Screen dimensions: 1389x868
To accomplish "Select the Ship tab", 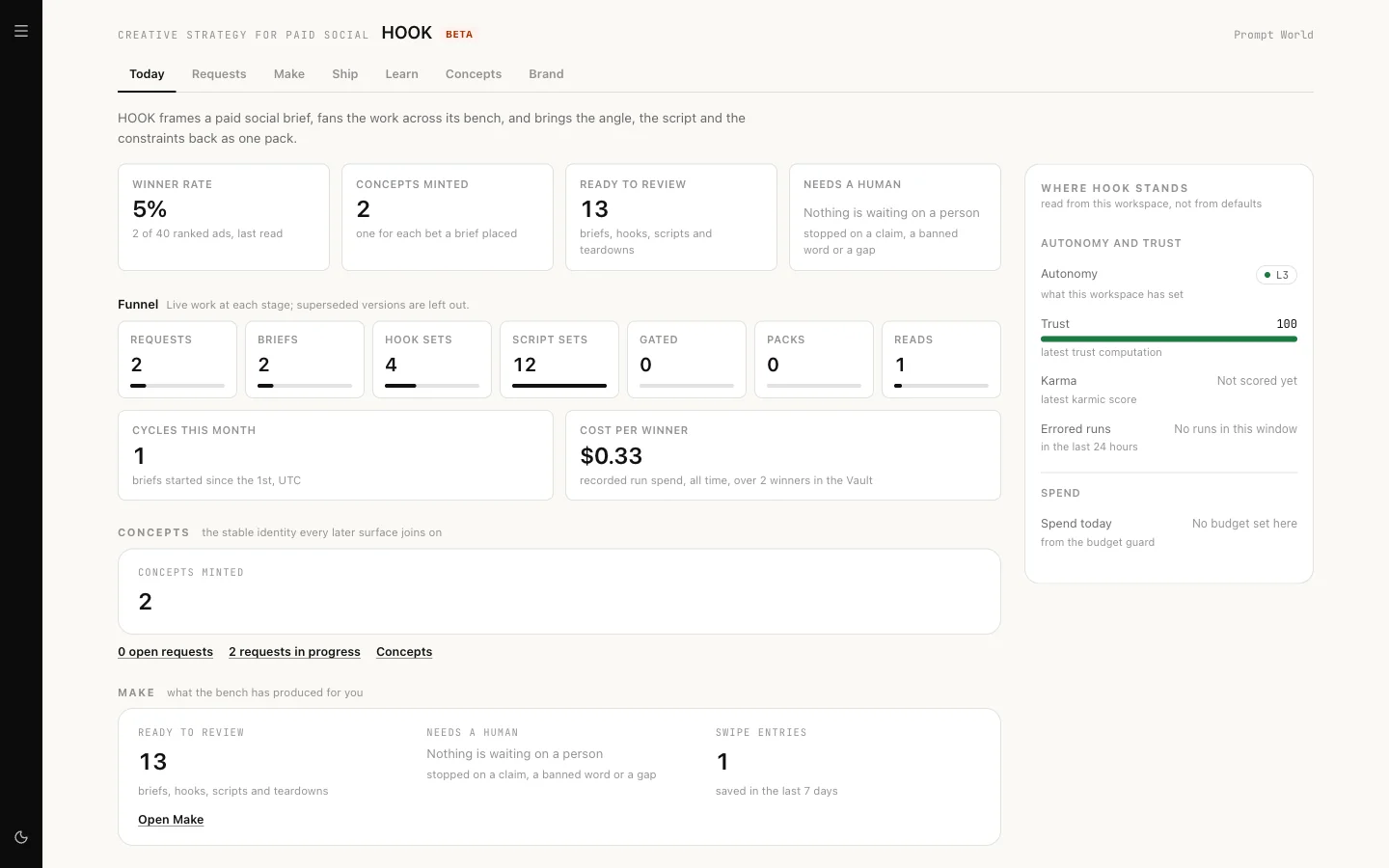I will pos(345,74).
